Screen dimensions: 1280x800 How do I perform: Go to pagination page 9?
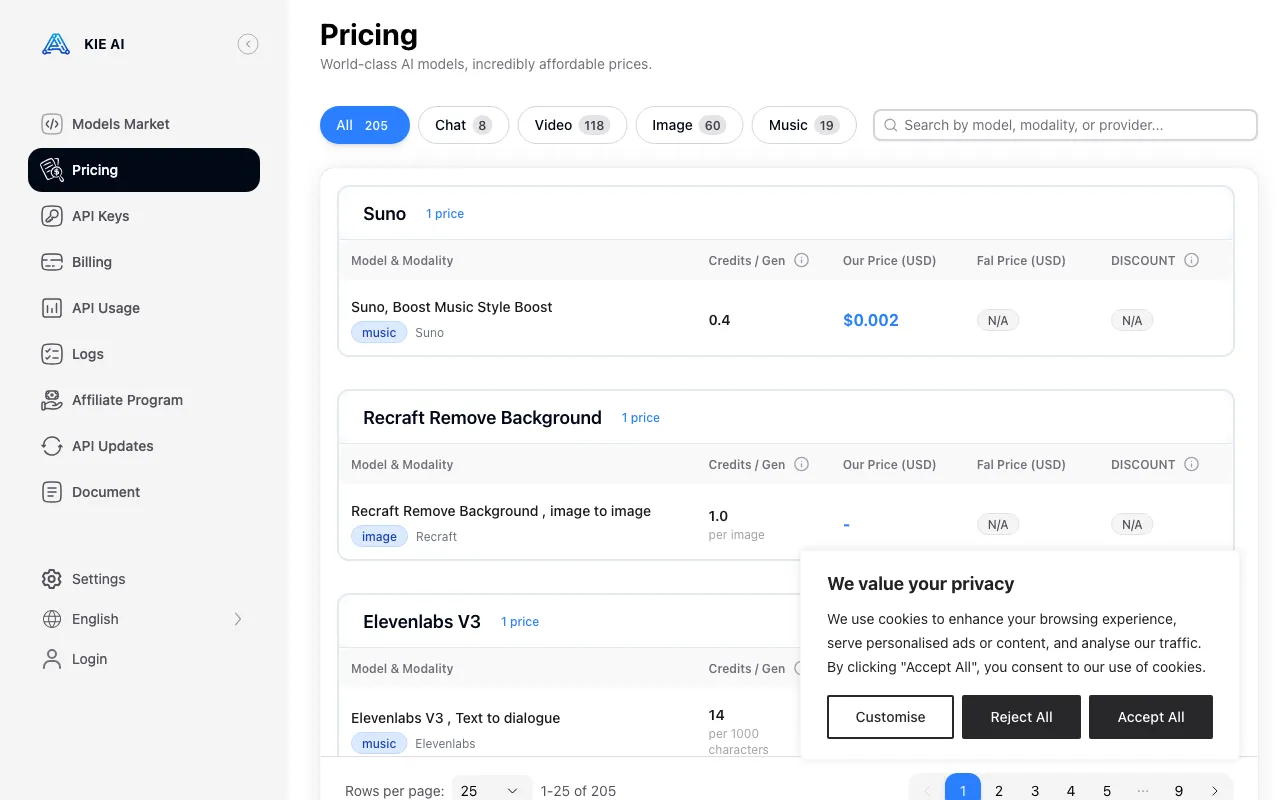coord(1179,790)
